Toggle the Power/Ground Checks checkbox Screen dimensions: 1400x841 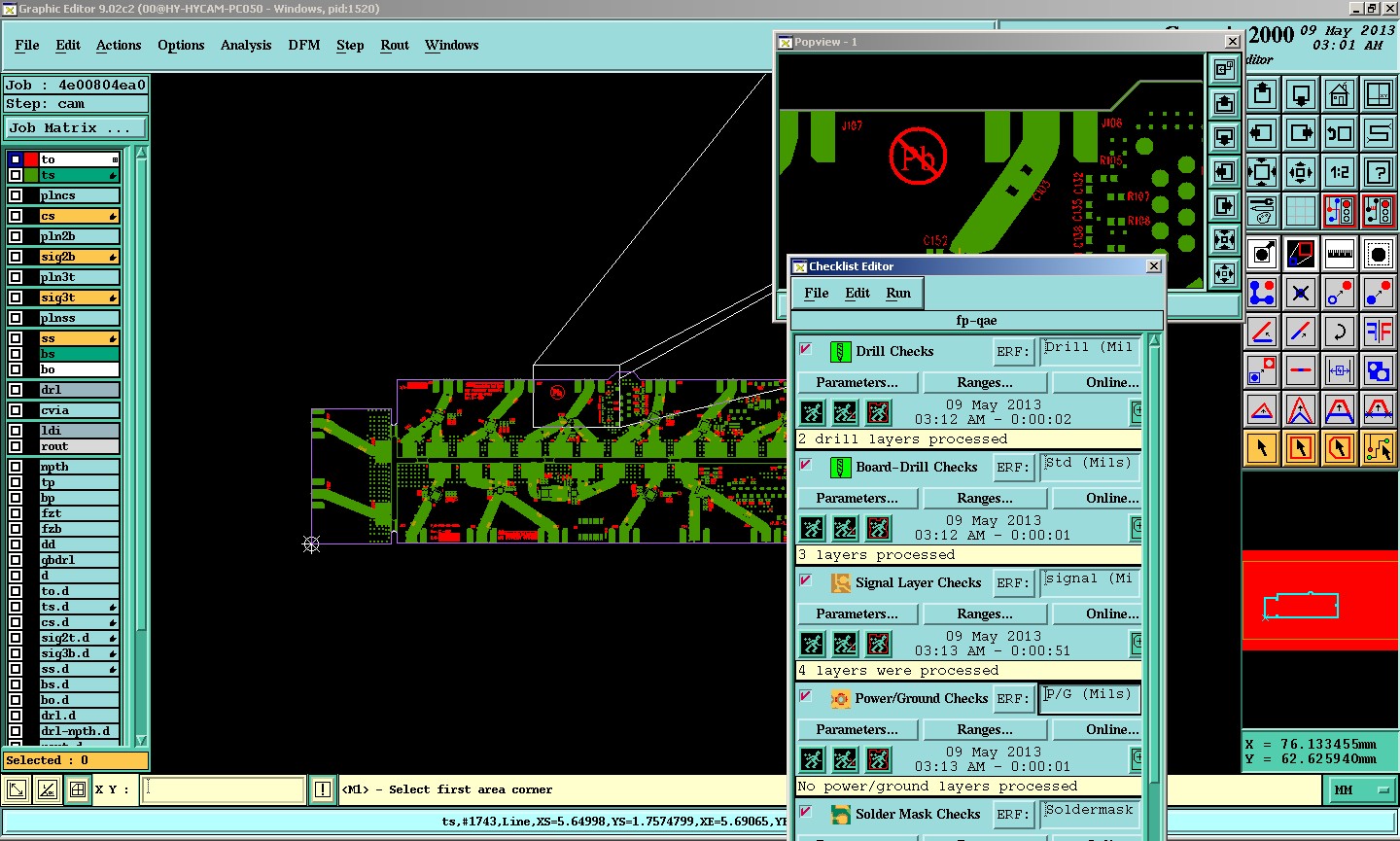pyautogui.click(x=805, y=696)
